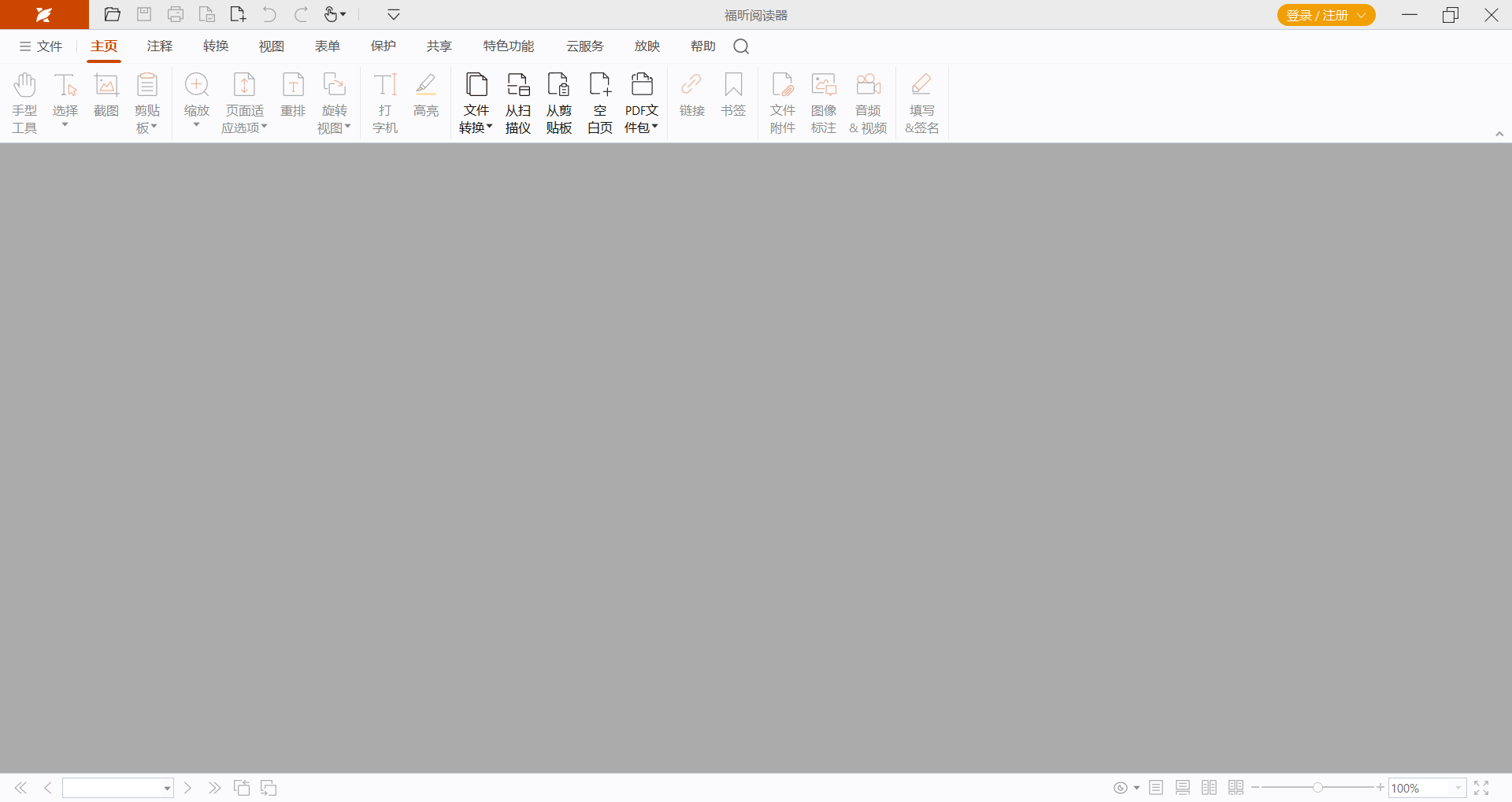Open the 文件转换 dropdown
The height and width of the screenshot is (802, 1512).
pyautogui.click(x=476, y=102)
